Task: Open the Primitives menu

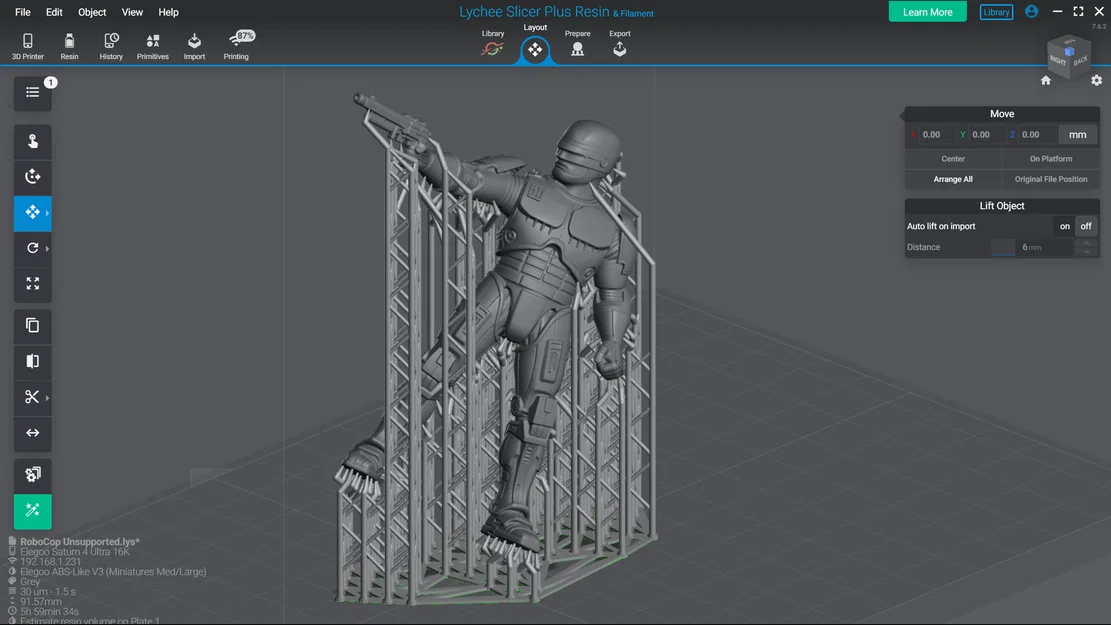Action: coord(152,46)
